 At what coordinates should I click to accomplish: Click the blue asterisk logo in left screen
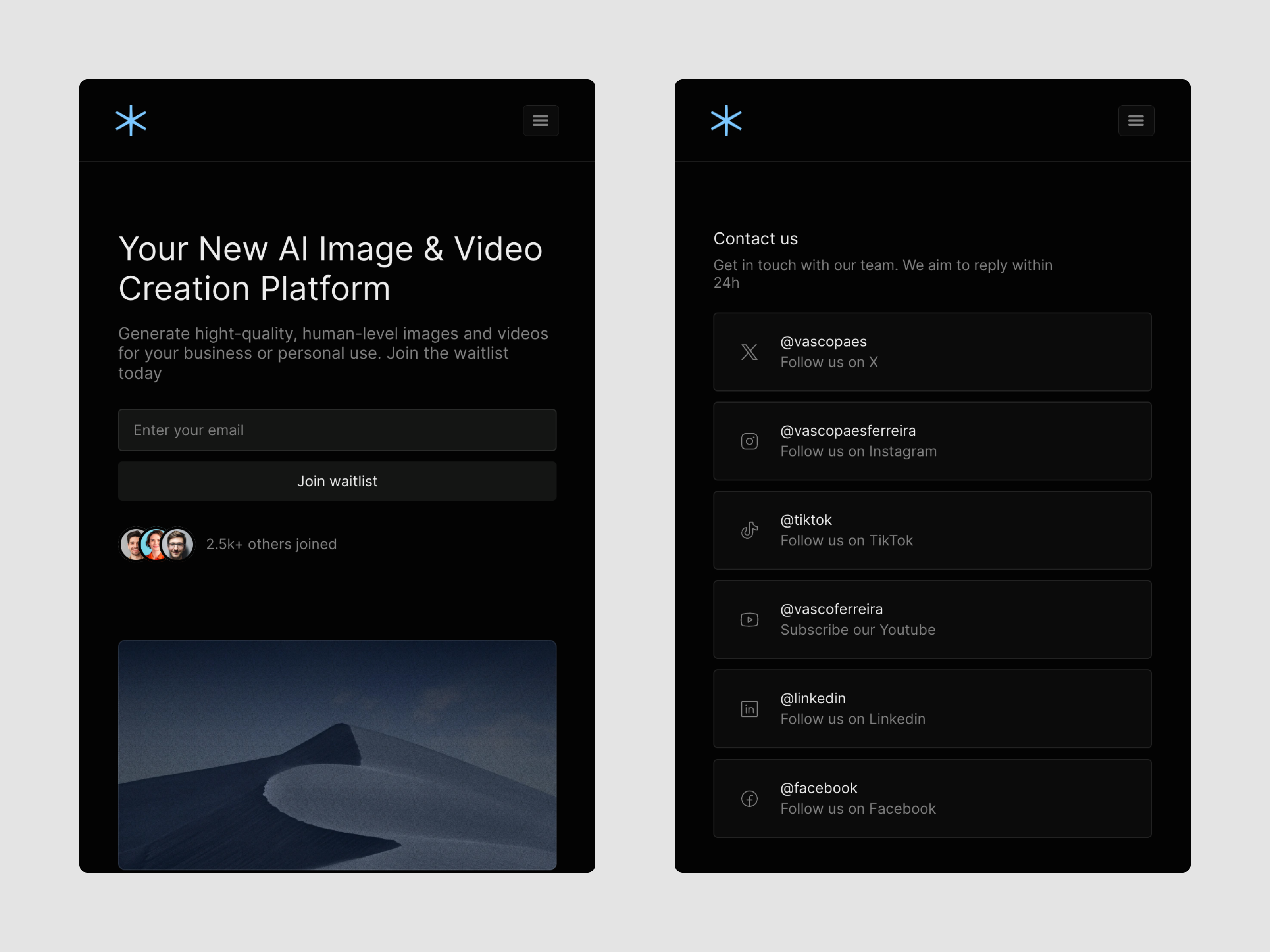[x=131, y=121]
